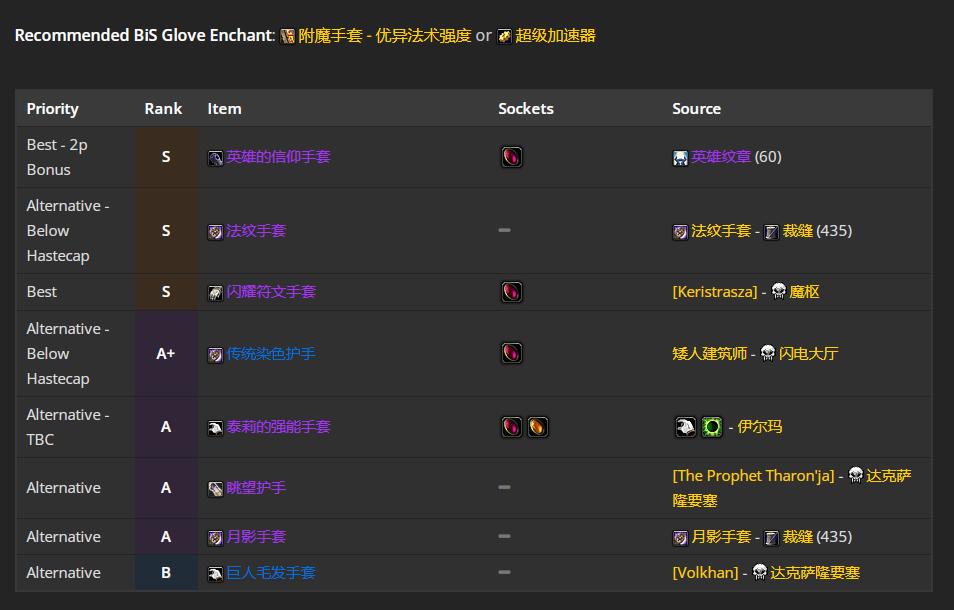Click the orange gem socket in the 泰莉的强能手套 row
954x610 pixels.
537,427
